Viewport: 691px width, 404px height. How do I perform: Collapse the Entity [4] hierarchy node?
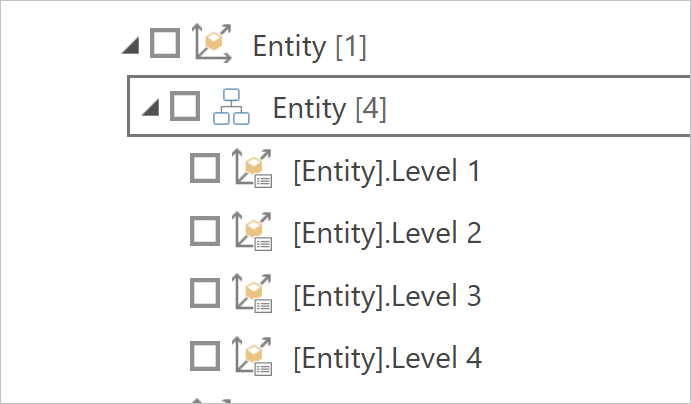[x=152, y=108]
